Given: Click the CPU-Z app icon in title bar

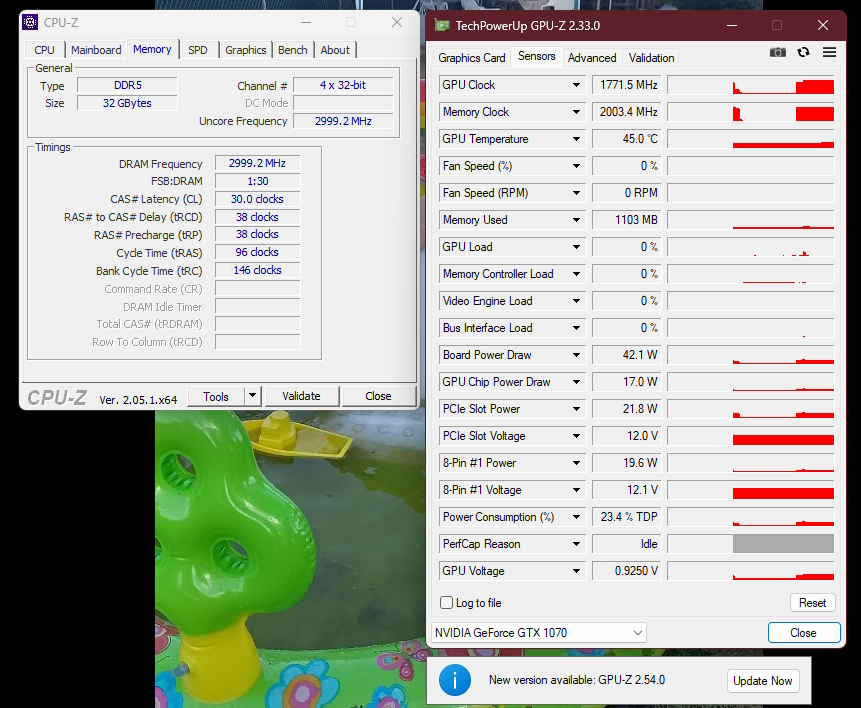Looking at the screenshot, I should pyautogui.click(x=30, y=22).
